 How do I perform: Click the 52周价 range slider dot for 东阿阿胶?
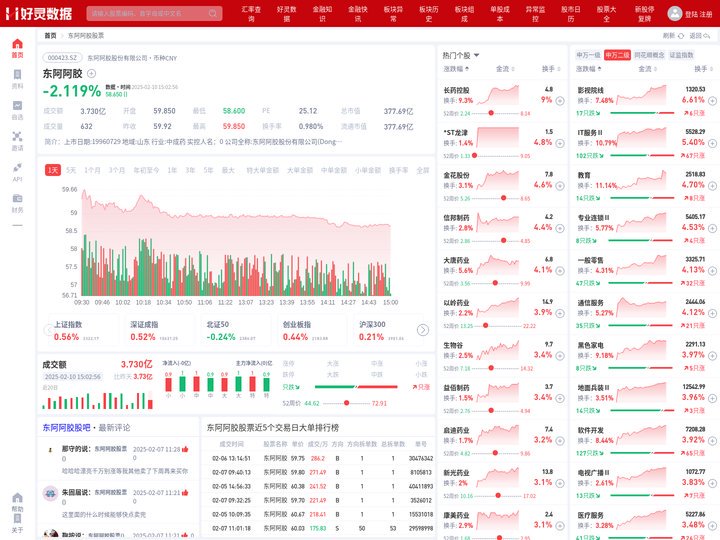point(346,403)
